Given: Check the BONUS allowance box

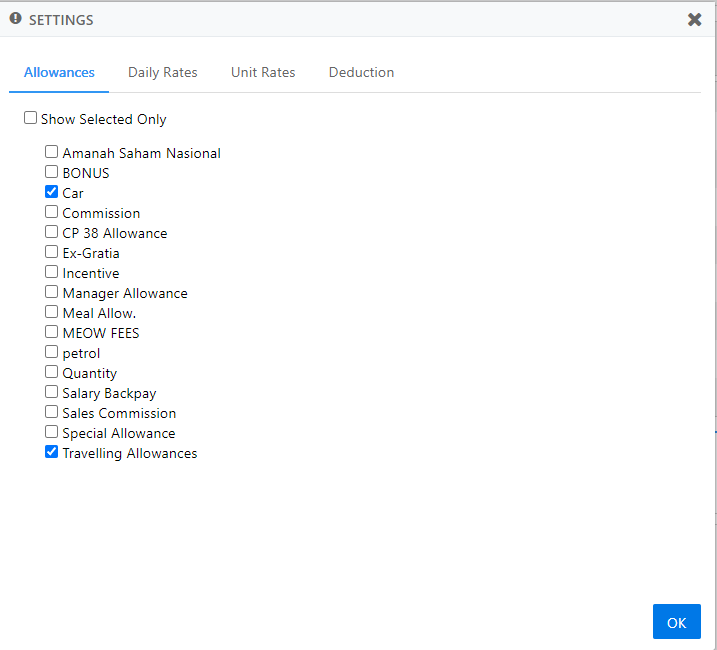Looking at the screenshot, I should click(51, 172).
